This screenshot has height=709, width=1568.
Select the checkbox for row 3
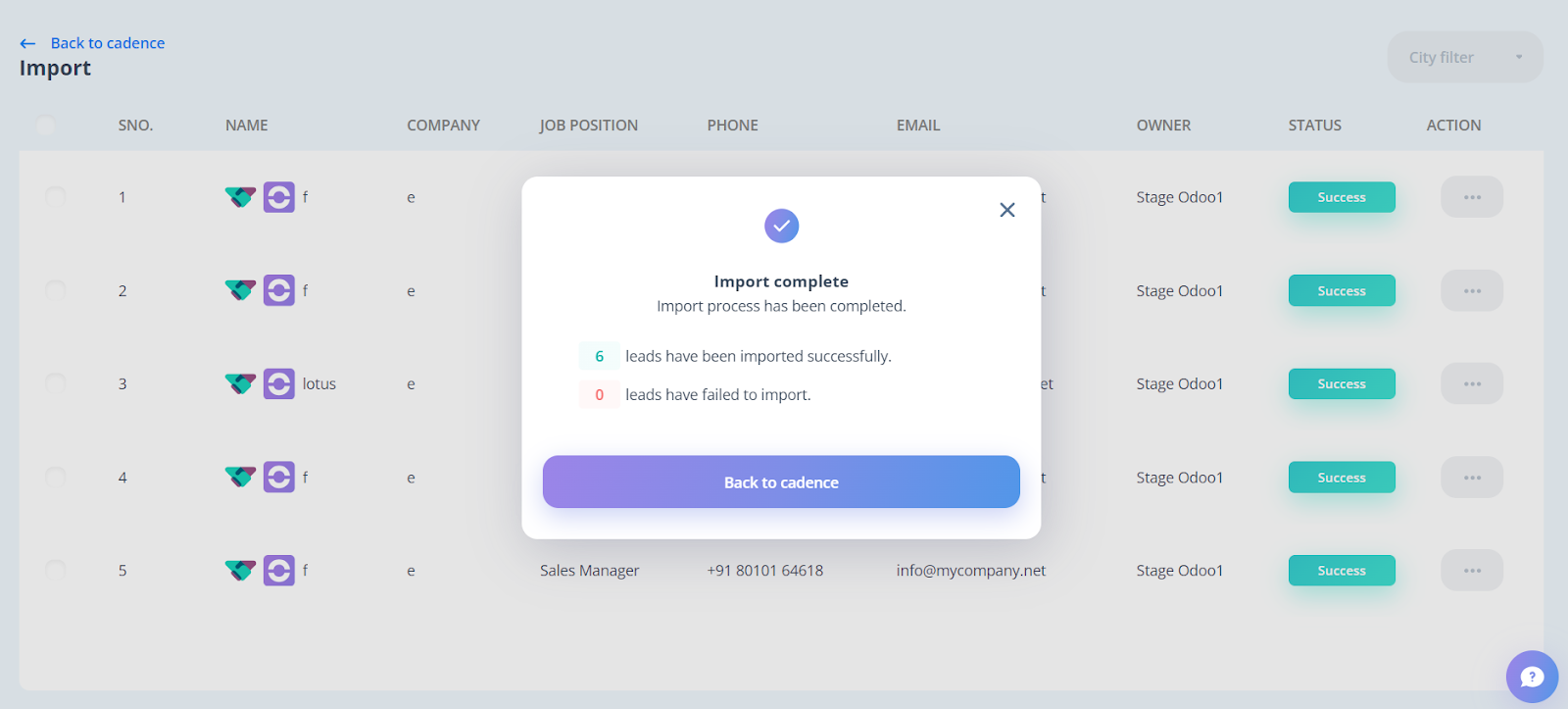(56, 383)
